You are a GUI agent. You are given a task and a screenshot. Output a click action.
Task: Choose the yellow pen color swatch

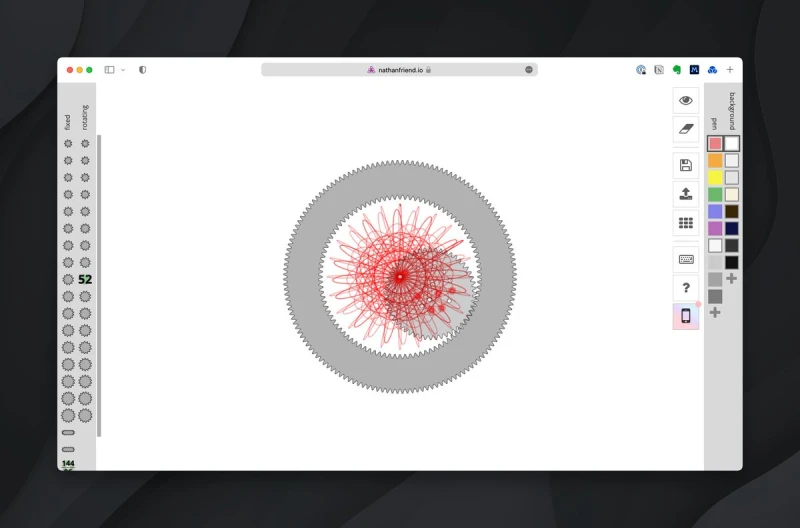click(x=715, y=177)
